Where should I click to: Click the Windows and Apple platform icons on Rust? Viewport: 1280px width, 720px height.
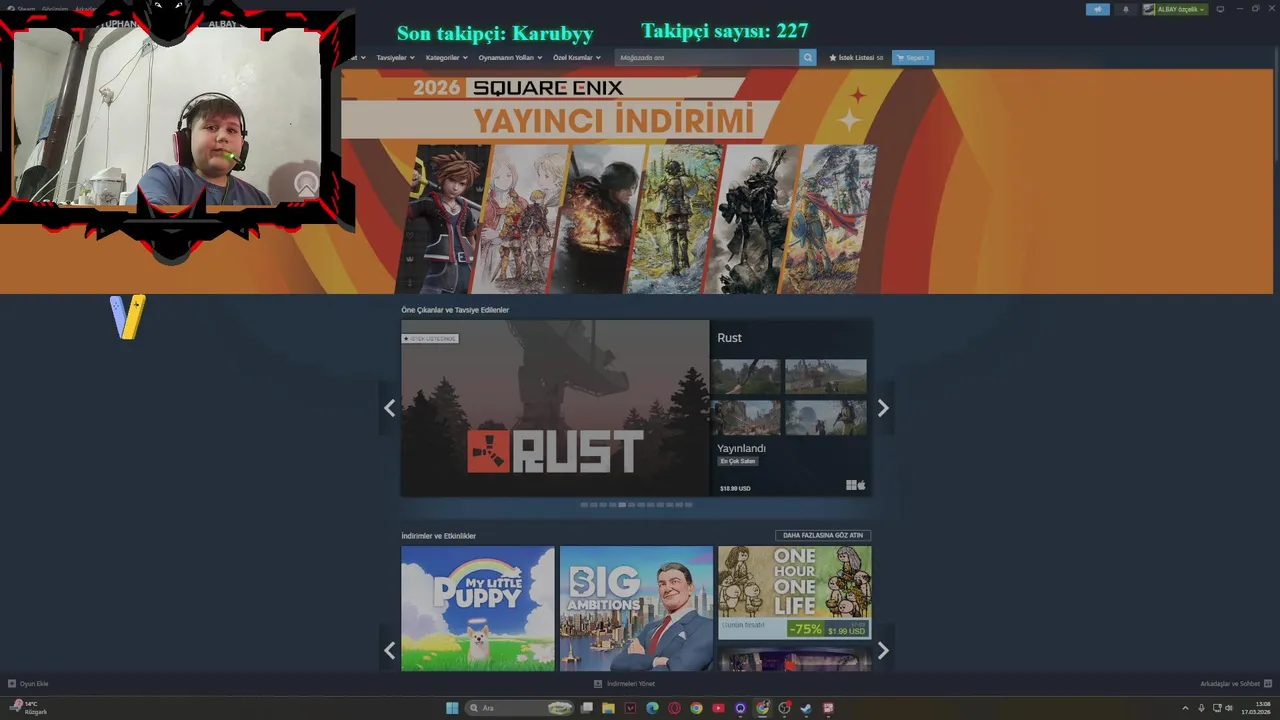[856, 486]
